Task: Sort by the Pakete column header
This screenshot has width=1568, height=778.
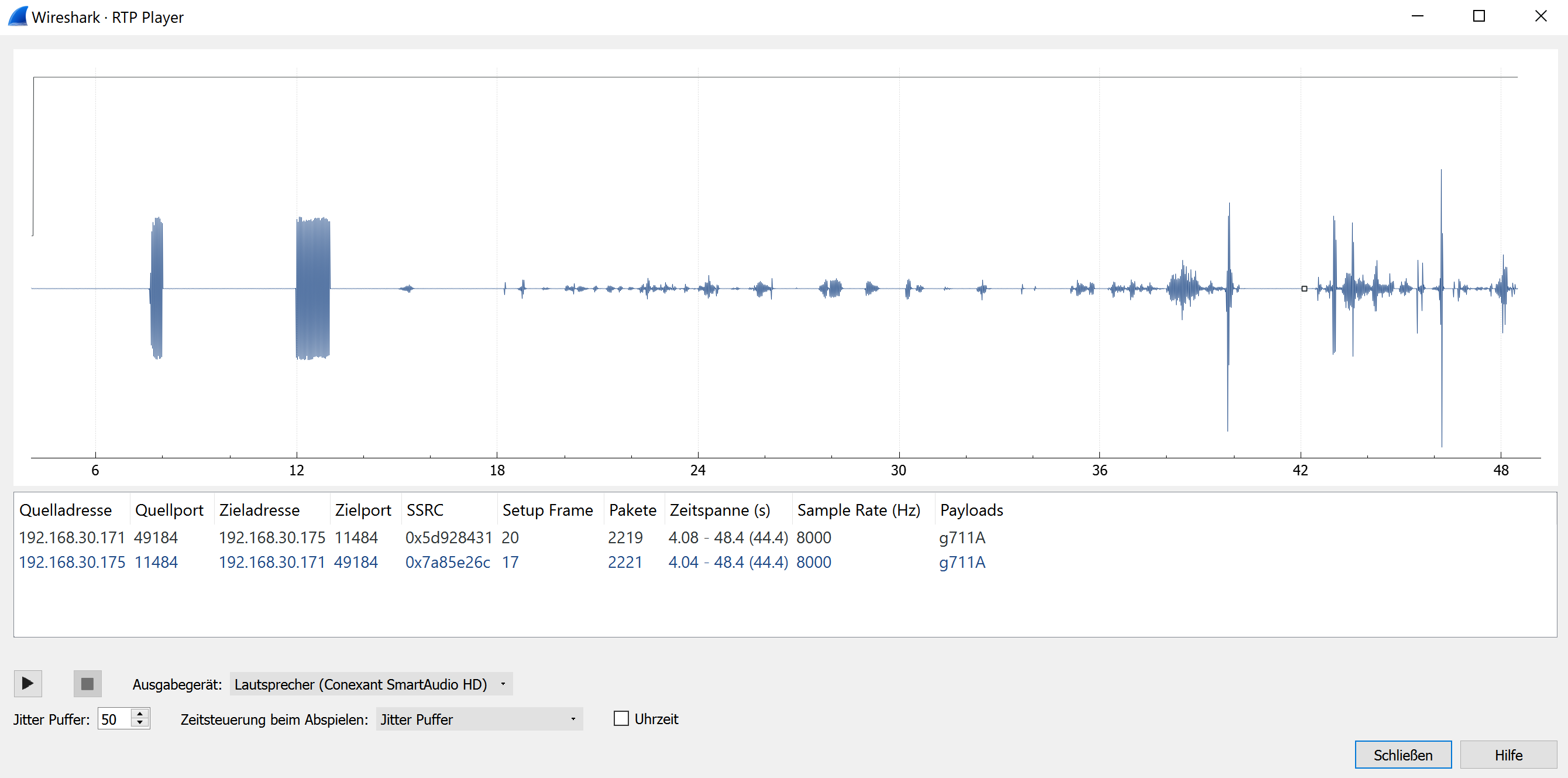Action: pyautogui.click(x=633, y=510)
